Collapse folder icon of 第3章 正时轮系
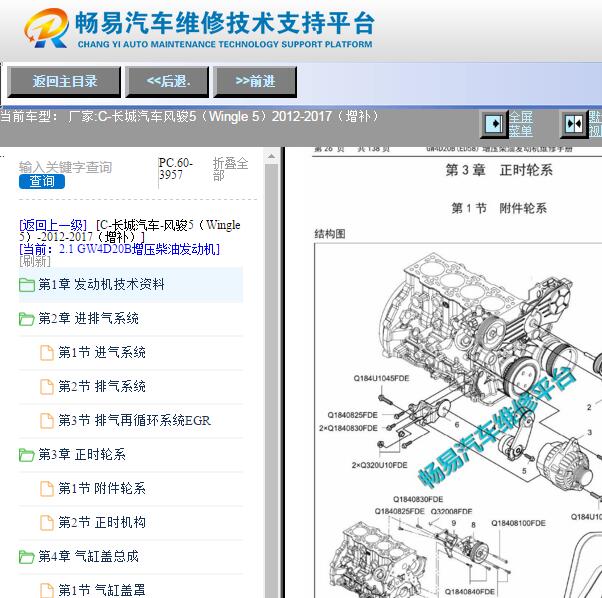The image size is (602, 598). pyautogui.click(x=27, y=455)
